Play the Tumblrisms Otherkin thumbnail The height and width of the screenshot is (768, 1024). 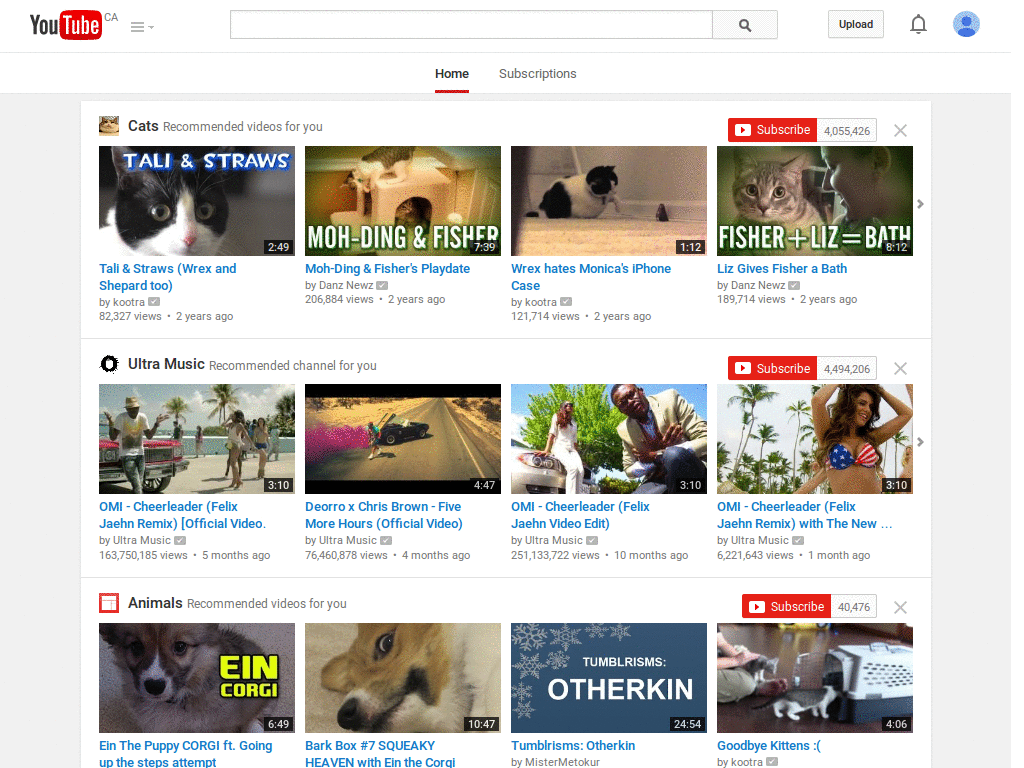(609, 678)
